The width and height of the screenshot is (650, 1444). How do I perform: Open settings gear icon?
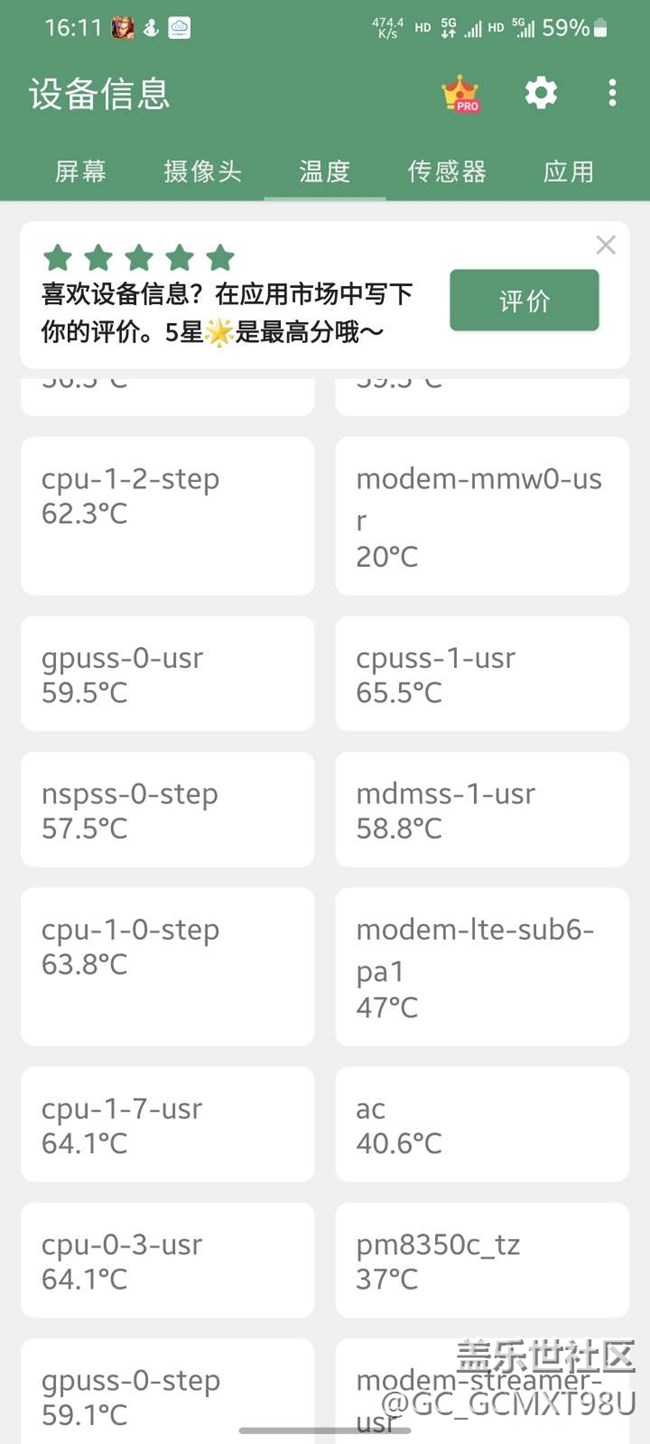tap(541, 93)
